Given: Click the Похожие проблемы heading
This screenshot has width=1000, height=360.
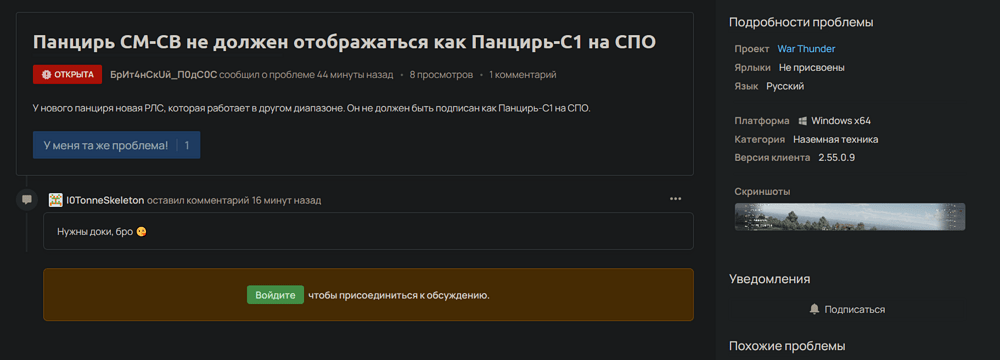Looking at the screenshot, I should tap(787, 346).
